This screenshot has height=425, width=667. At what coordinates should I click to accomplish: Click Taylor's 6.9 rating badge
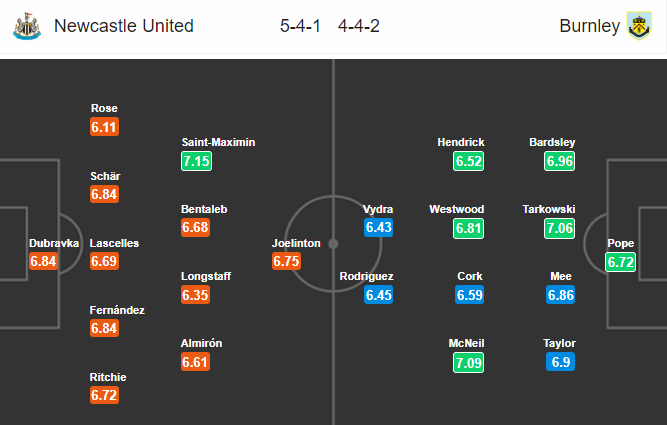click(561, 362)
